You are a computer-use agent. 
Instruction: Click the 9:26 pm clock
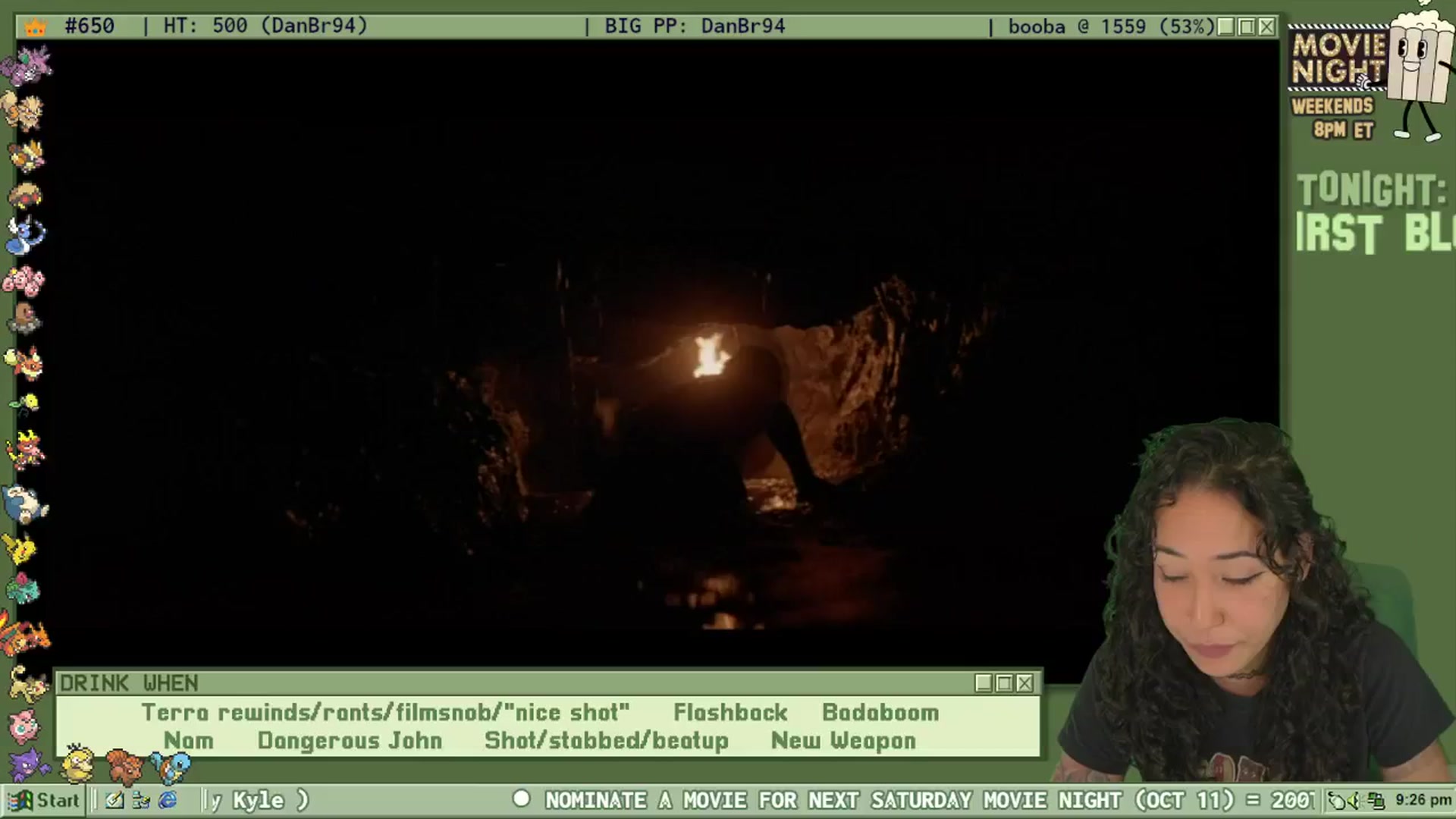pos(1423,800)
